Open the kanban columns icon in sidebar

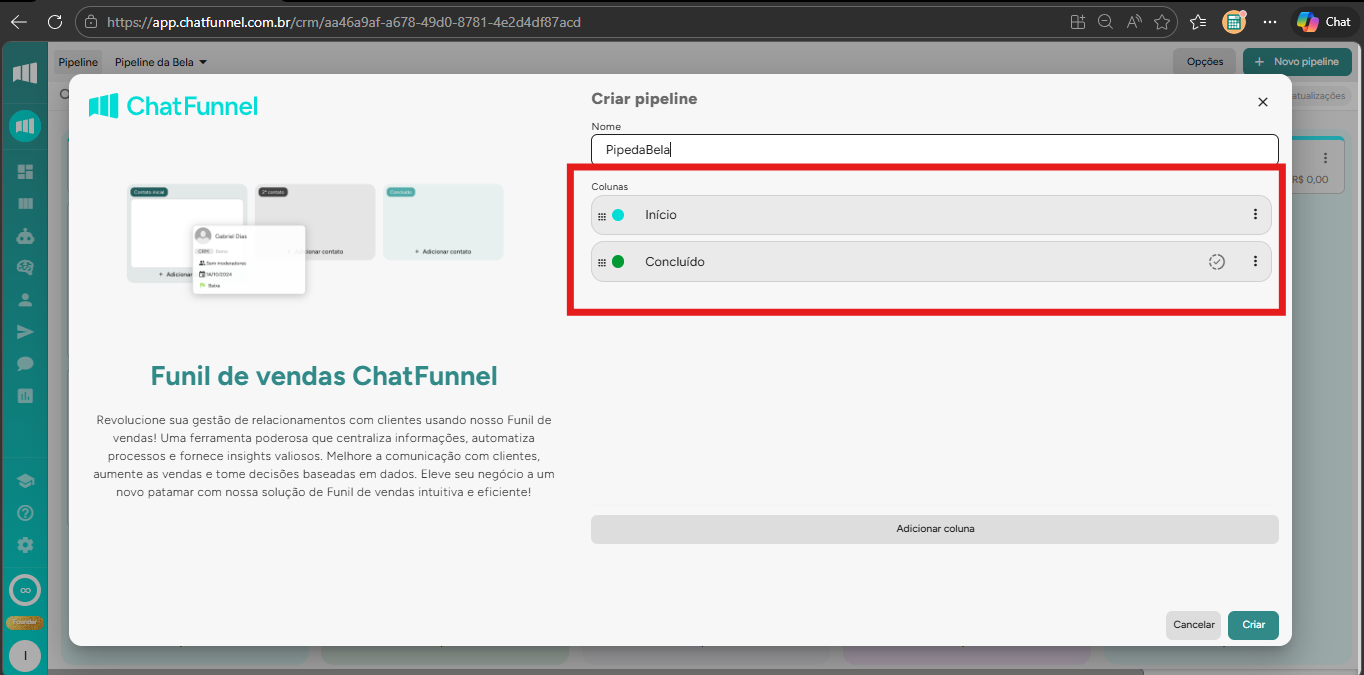click(25, 204)
